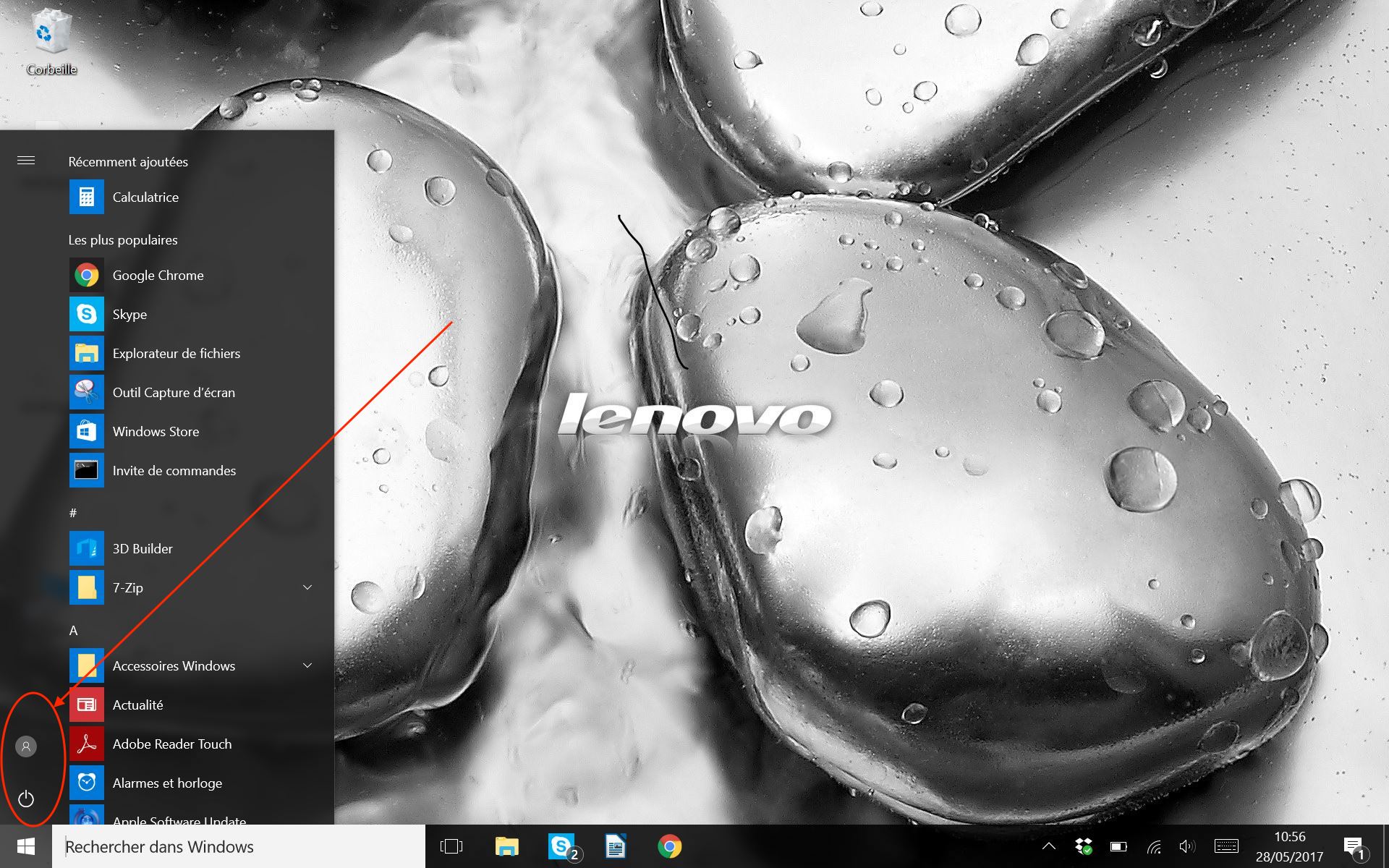Image resolution: width=1389 pixels, height=868 pixels.
Task: Open Windows Store icon in Start menu
Action: [x=87, y=431]
